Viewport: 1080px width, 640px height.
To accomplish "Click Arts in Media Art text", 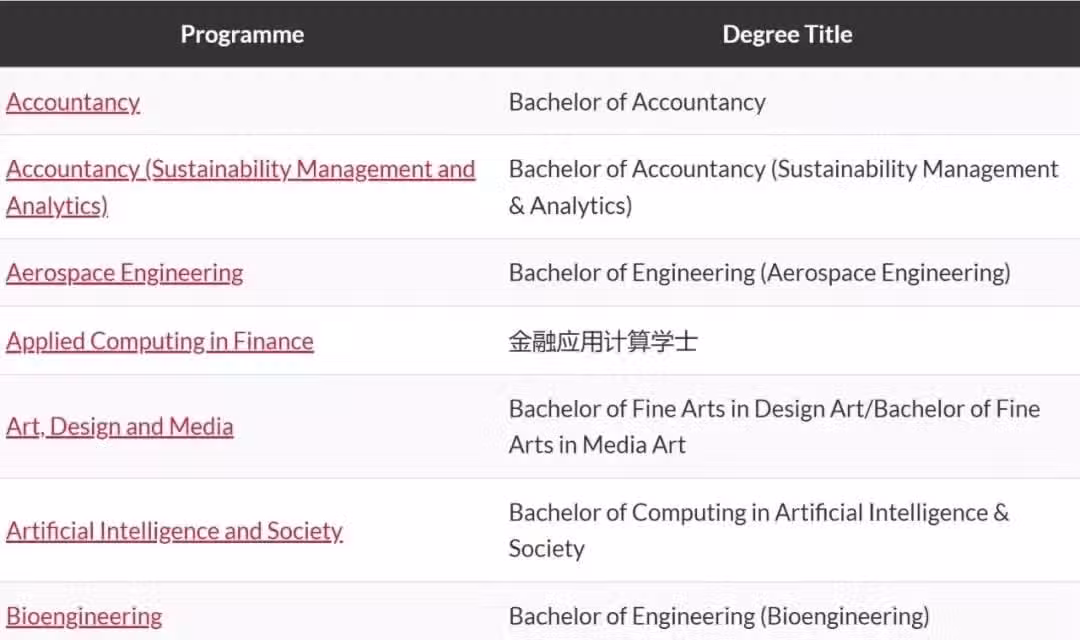I will pos(597,445).
